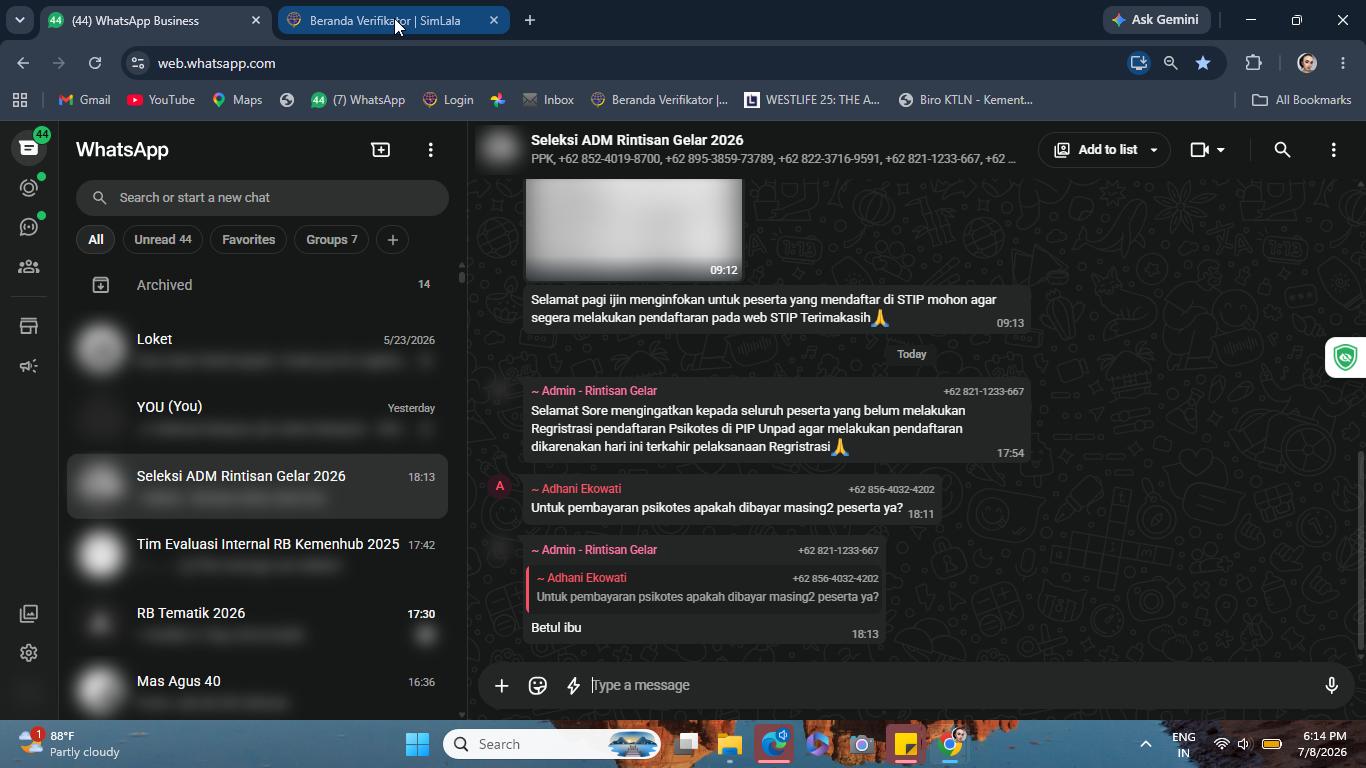Image resolution: width=1366 pixels, height=768 pixels.
Task: Open the Business tools storefront icon
Action: tap(29, 326)
